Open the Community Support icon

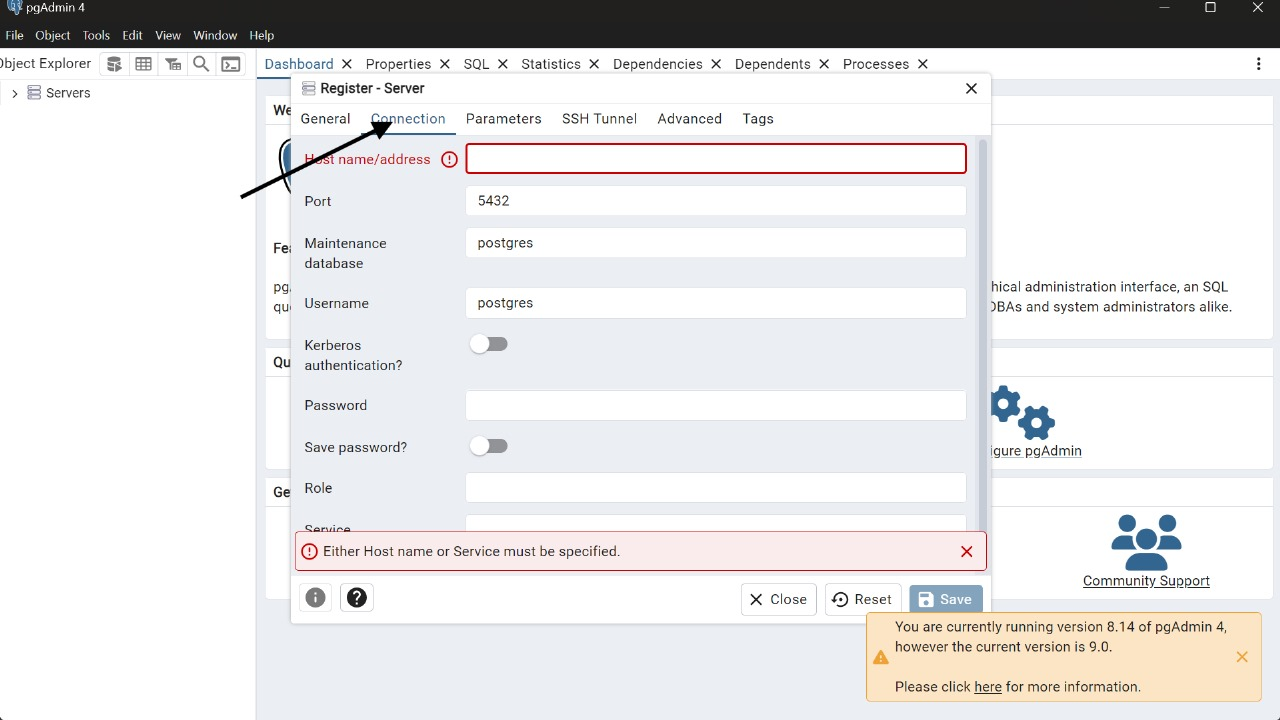pyautogui.click(x=1146, y=543)
